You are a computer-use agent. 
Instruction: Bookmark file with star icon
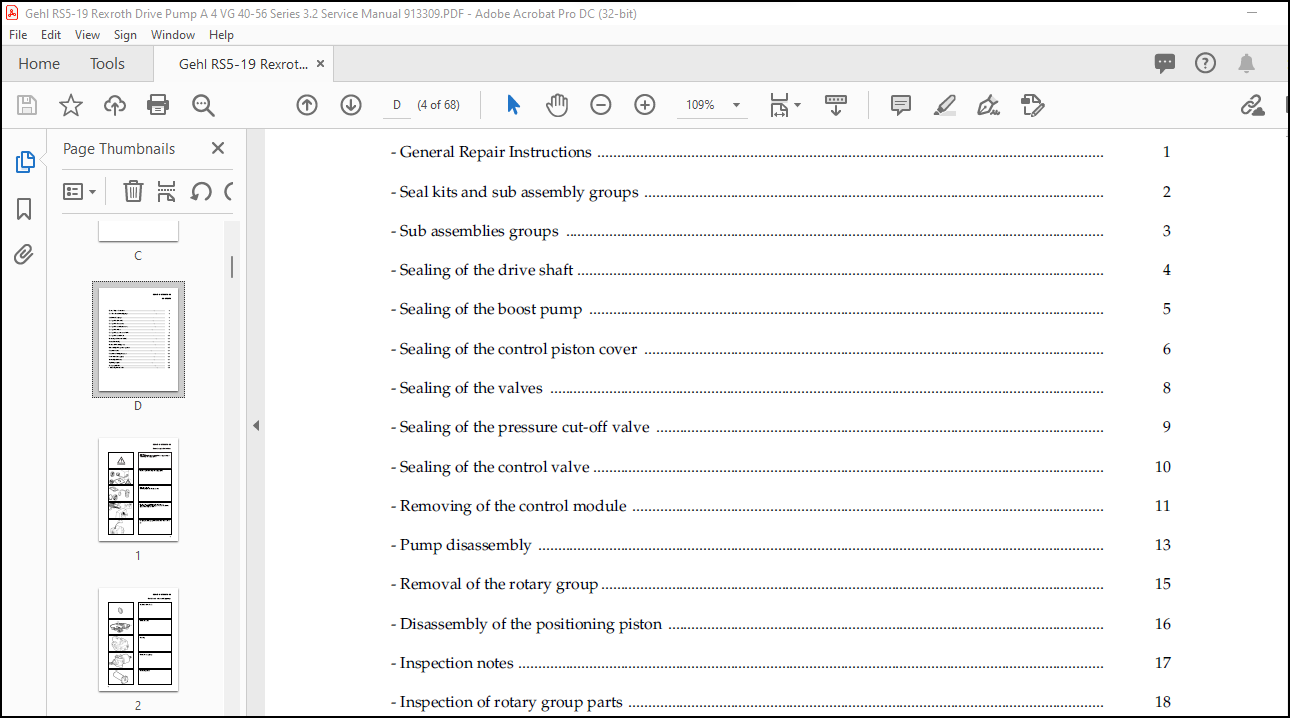[71, 105]
